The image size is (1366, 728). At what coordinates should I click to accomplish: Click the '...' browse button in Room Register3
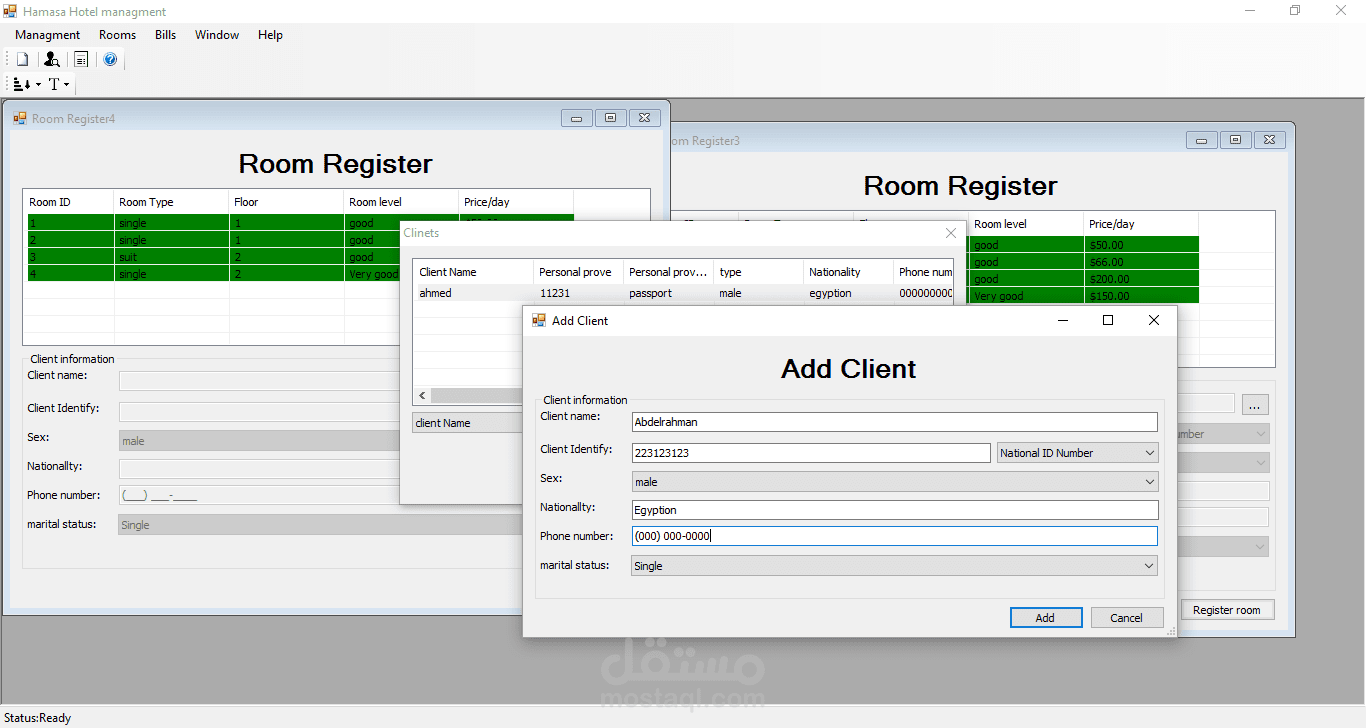(x=1256, y=405)
